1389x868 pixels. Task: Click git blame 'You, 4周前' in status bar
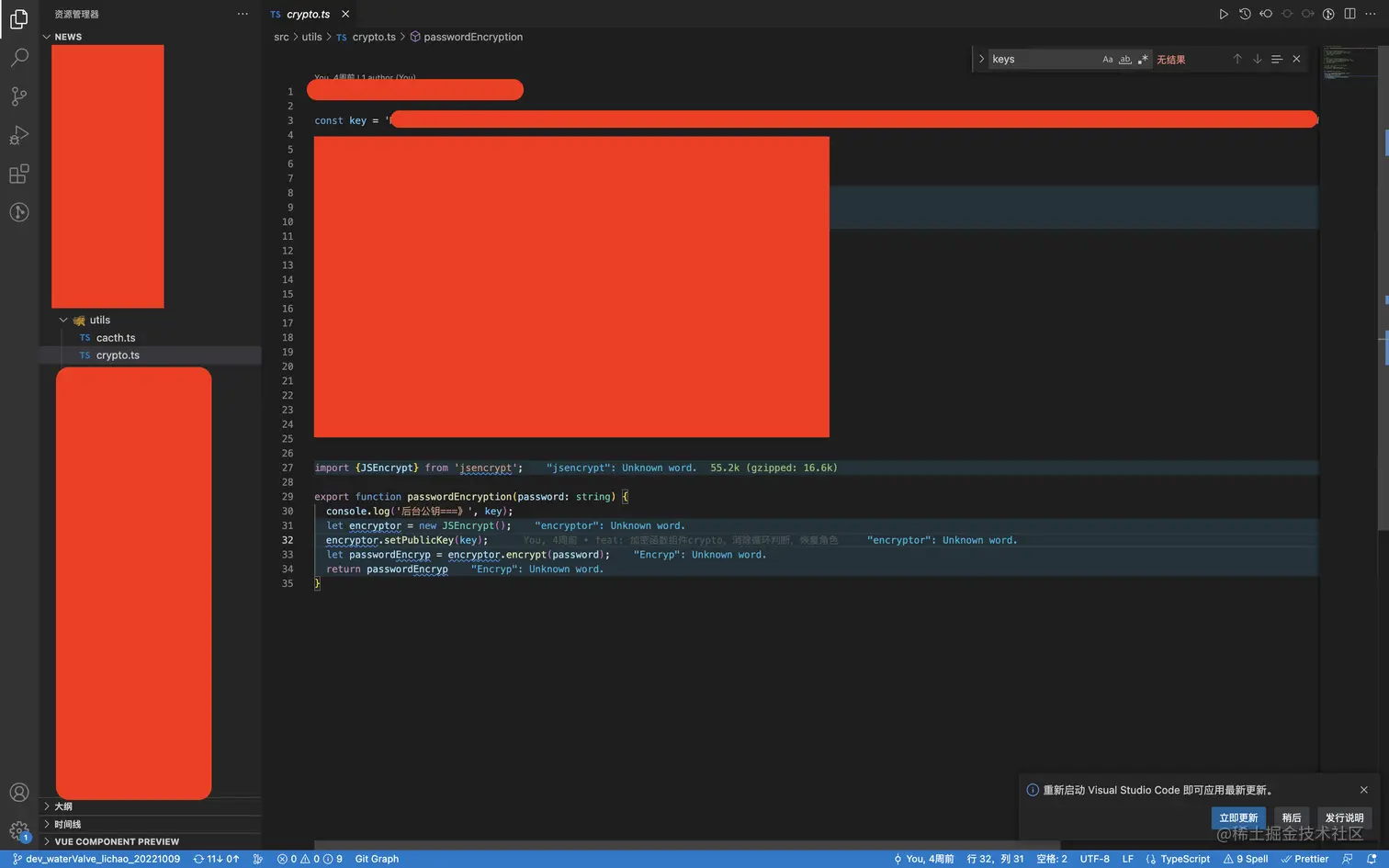tap(924, 859)
